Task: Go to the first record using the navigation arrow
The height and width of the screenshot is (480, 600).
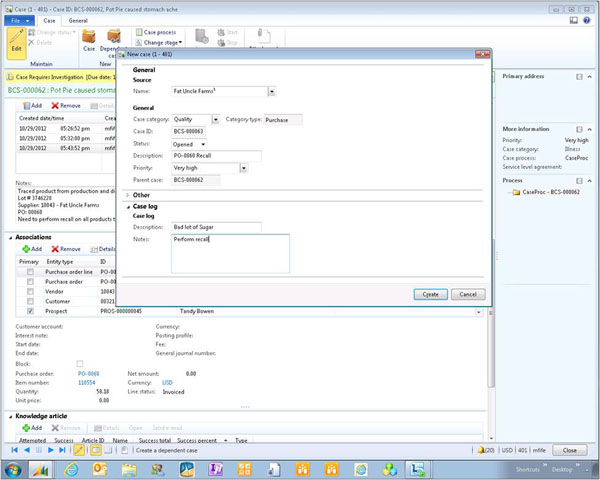Action: click(15, 451)
